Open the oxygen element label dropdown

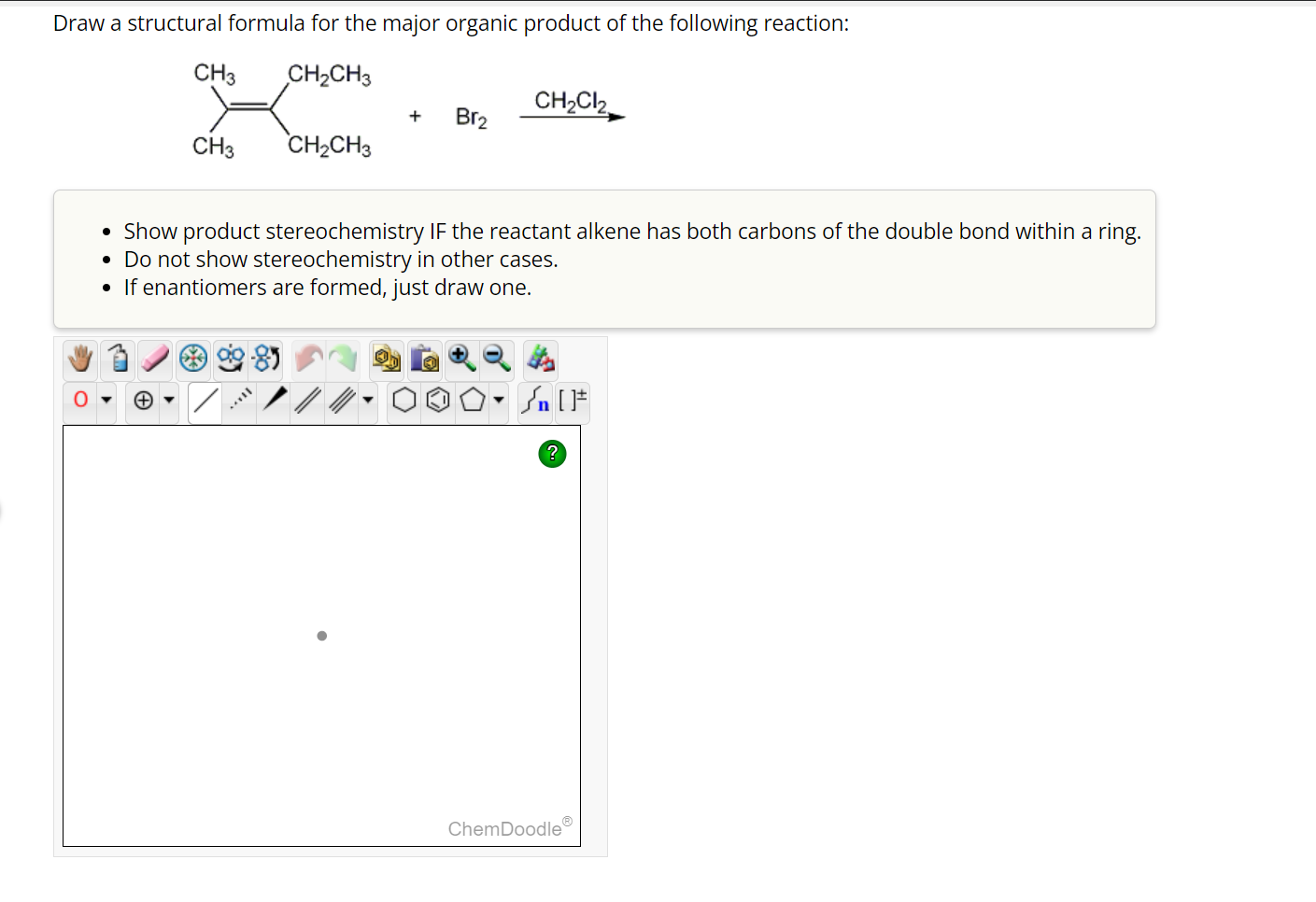[106, 400]
